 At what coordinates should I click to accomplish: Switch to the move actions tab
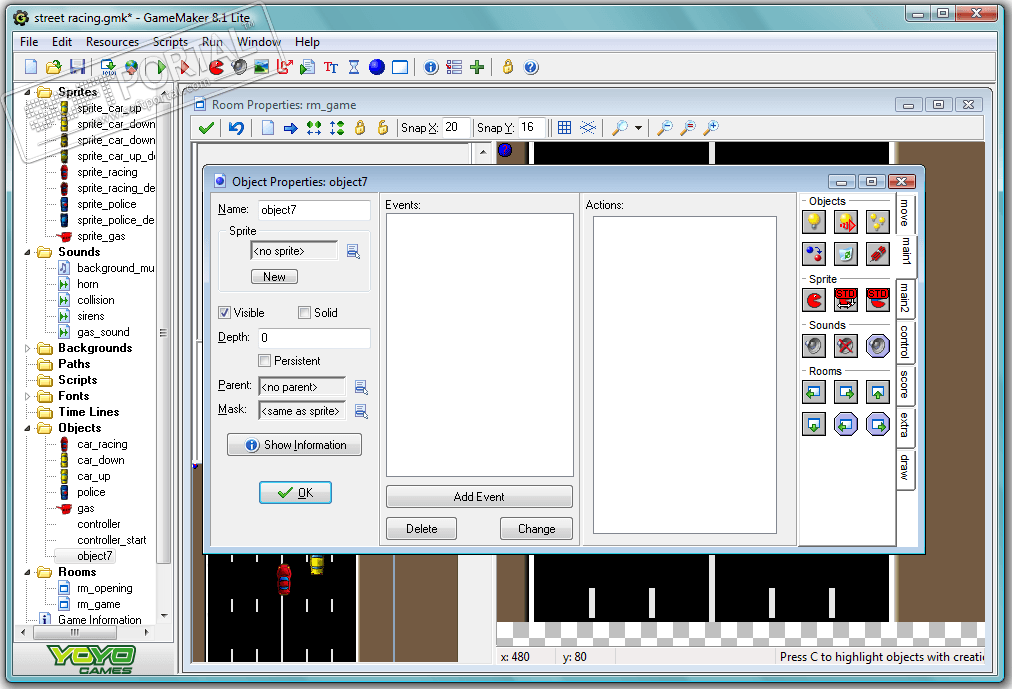tap(905, 214)
